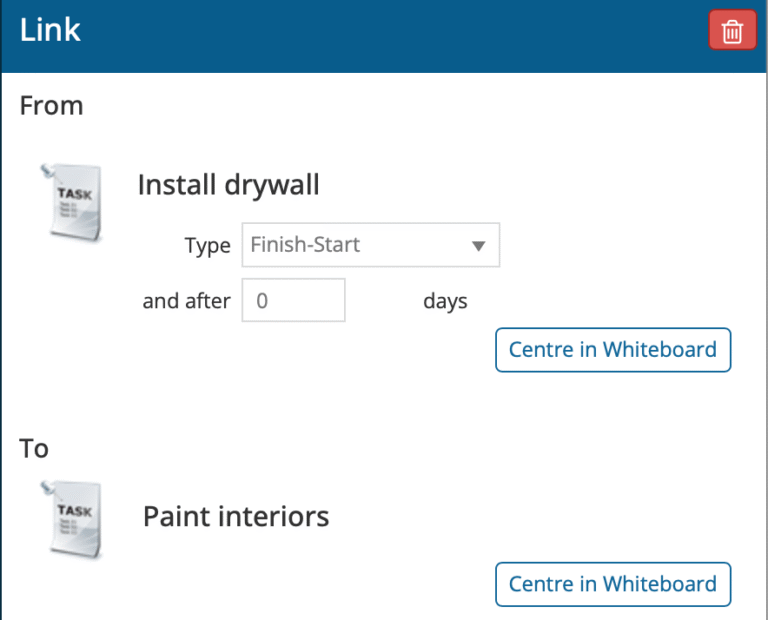Centre Paint interiors in Whiteboard
Viewport: 768px width, 620px height.
point(612,584)
